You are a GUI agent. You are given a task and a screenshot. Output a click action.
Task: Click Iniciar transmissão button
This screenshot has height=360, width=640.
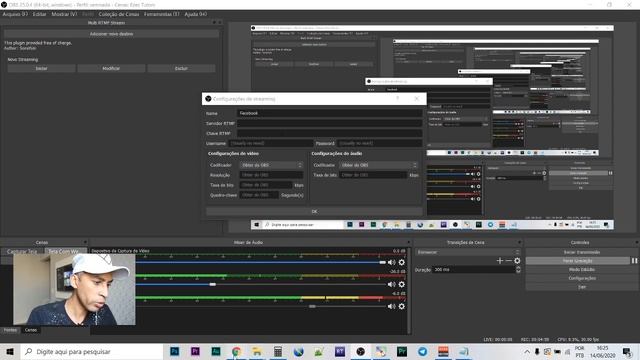(x=582, y=252)
